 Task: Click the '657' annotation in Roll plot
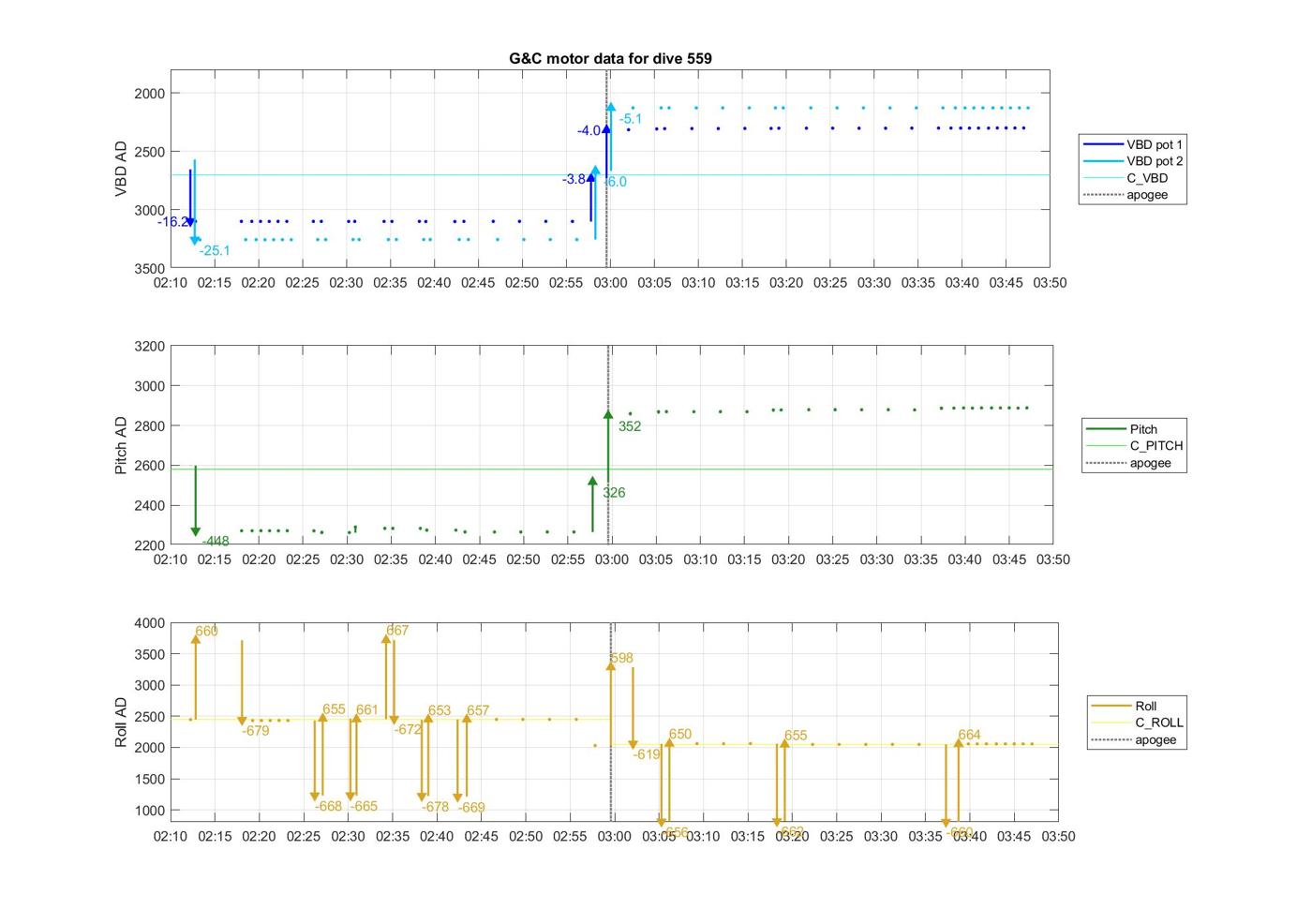click(478, 711)
